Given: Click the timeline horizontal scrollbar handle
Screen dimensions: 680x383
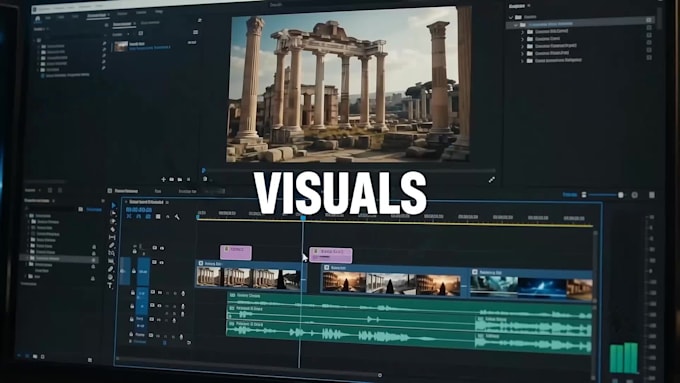Looking at the screenshot, I should click(x=380, y=375).
